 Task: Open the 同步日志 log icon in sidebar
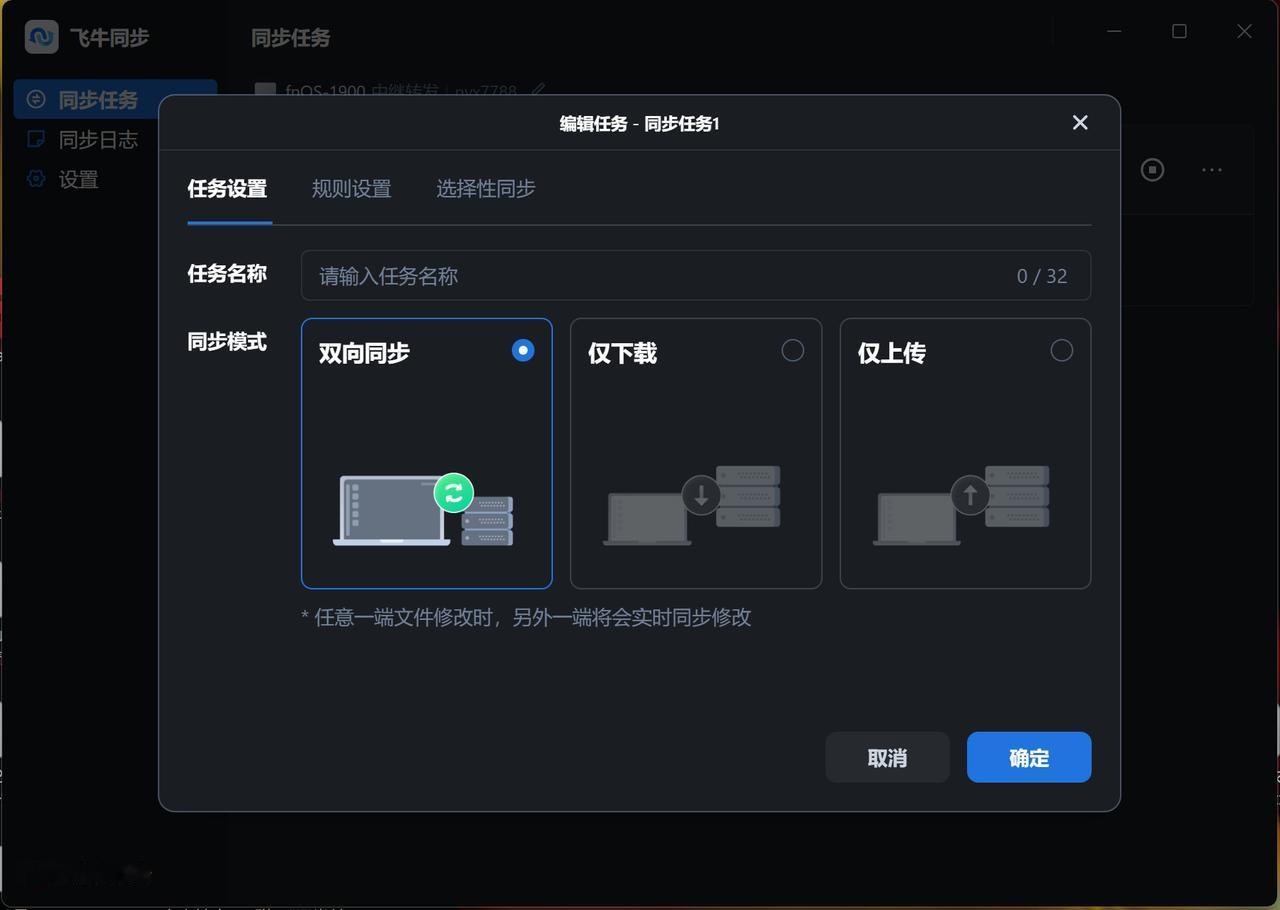37,139
